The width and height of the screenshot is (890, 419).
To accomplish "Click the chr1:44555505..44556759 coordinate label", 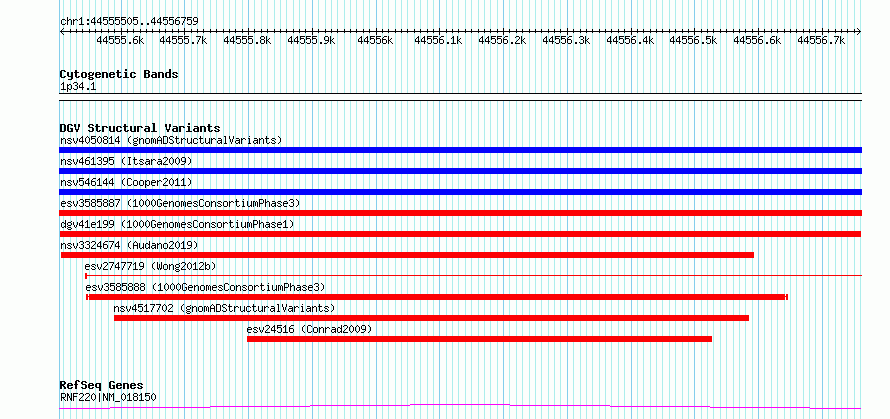I will [129, 22].
